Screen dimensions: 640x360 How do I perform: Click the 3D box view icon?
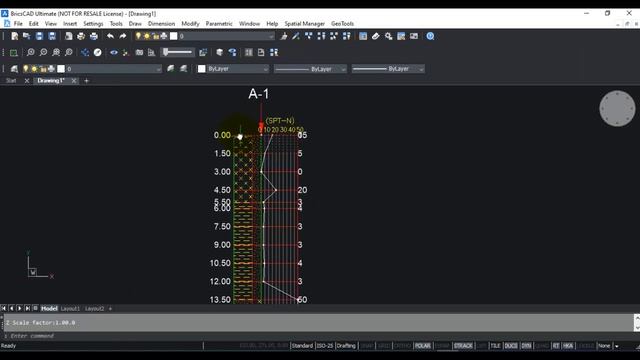(x=220, y=52)
